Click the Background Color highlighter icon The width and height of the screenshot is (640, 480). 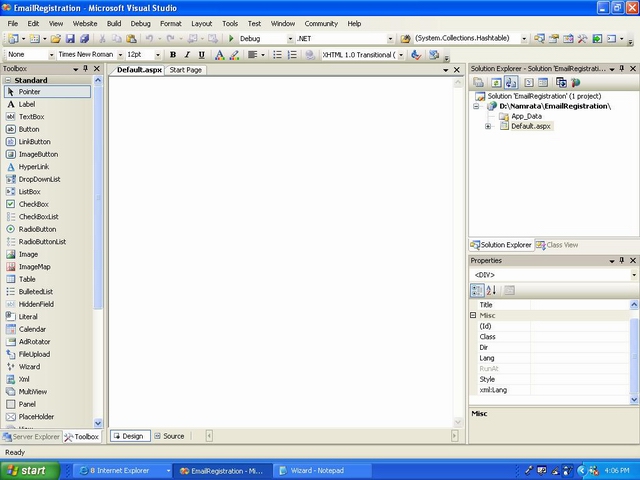click(x=234, y=55)
